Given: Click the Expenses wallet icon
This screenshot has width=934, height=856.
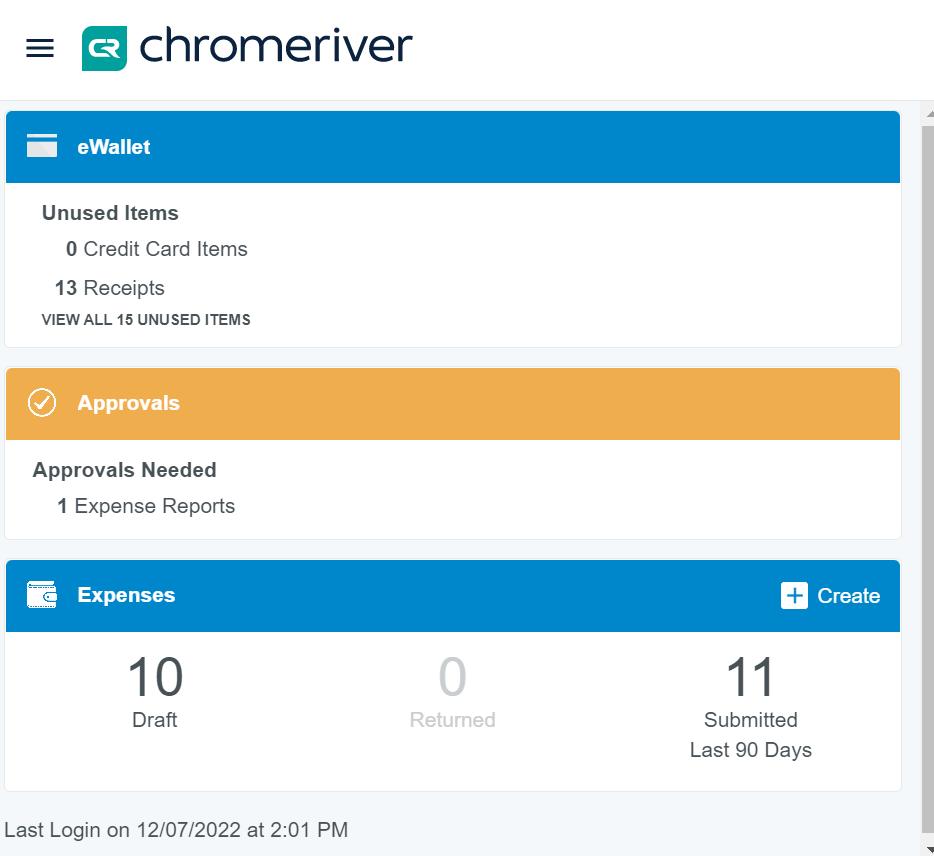Looking at the screenshot, I should click(x=42, y=595).
